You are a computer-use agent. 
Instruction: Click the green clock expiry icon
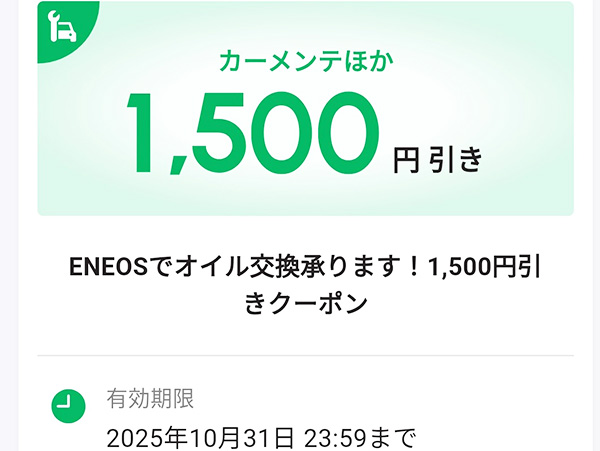[68, 406]
